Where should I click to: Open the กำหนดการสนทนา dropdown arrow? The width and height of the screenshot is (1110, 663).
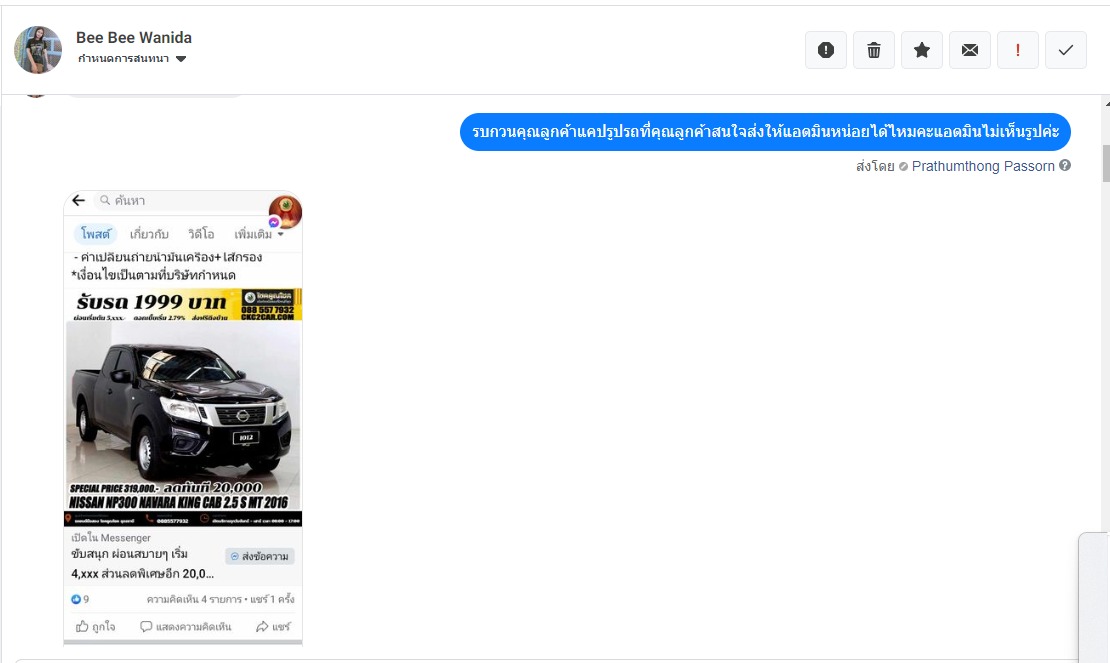pyautogui.click(x=181, y=59)
